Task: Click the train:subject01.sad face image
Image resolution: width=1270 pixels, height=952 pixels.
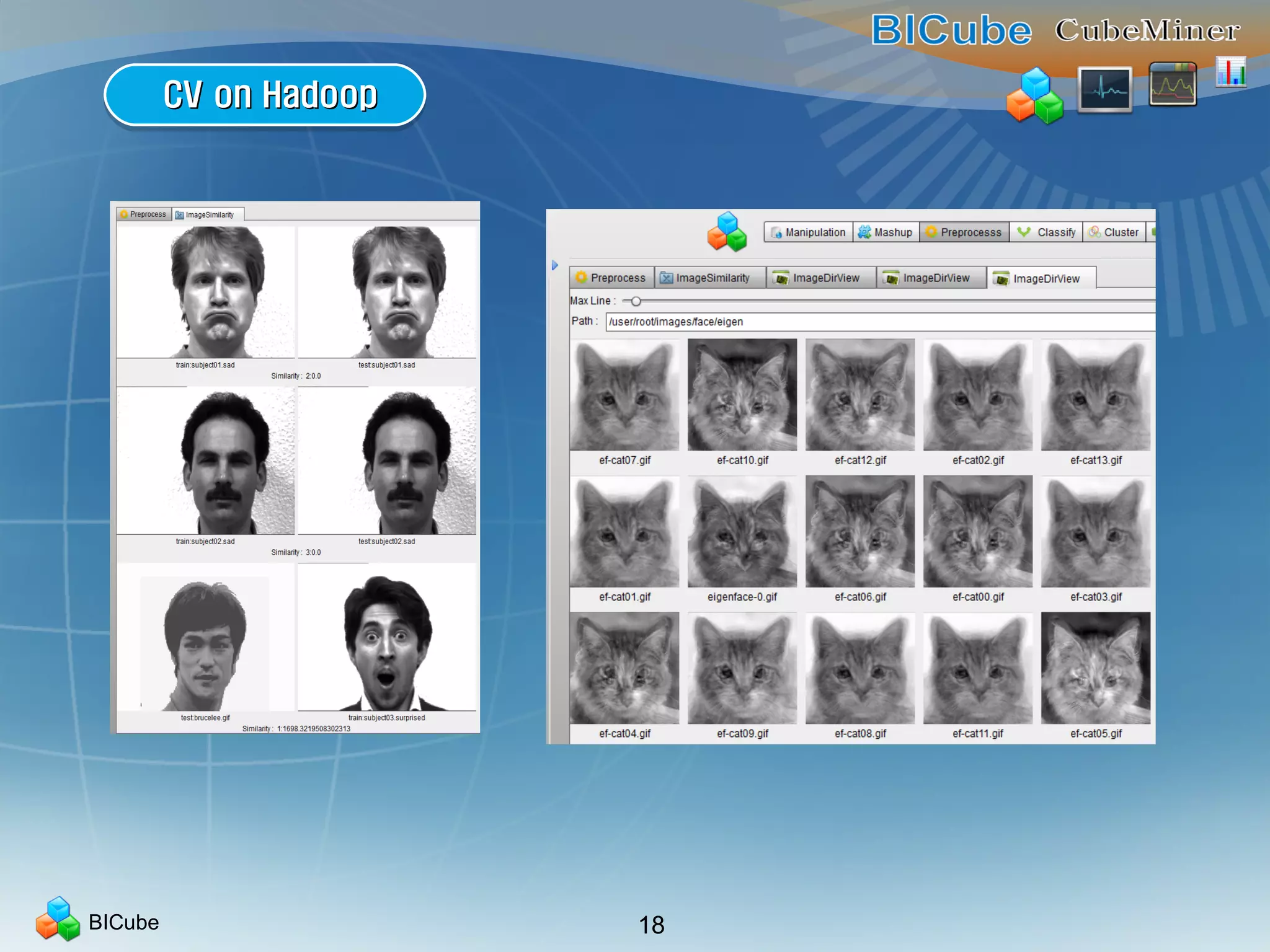Action: pyautogui.click(x=206, y=292)
